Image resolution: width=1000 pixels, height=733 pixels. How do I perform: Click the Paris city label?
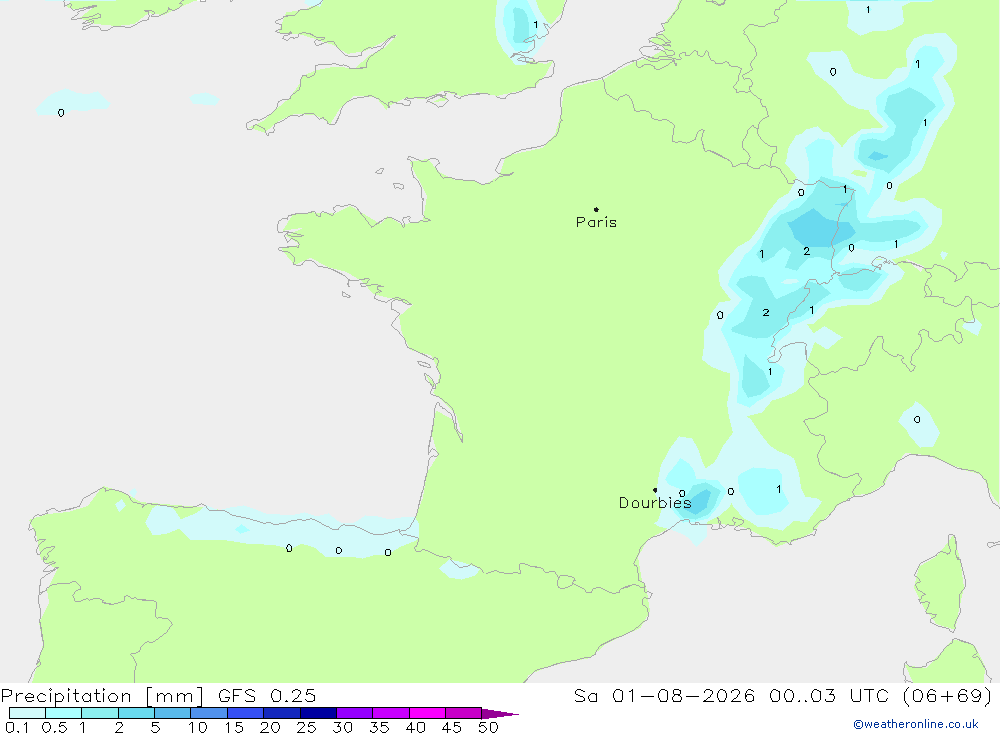coord(596,222)
